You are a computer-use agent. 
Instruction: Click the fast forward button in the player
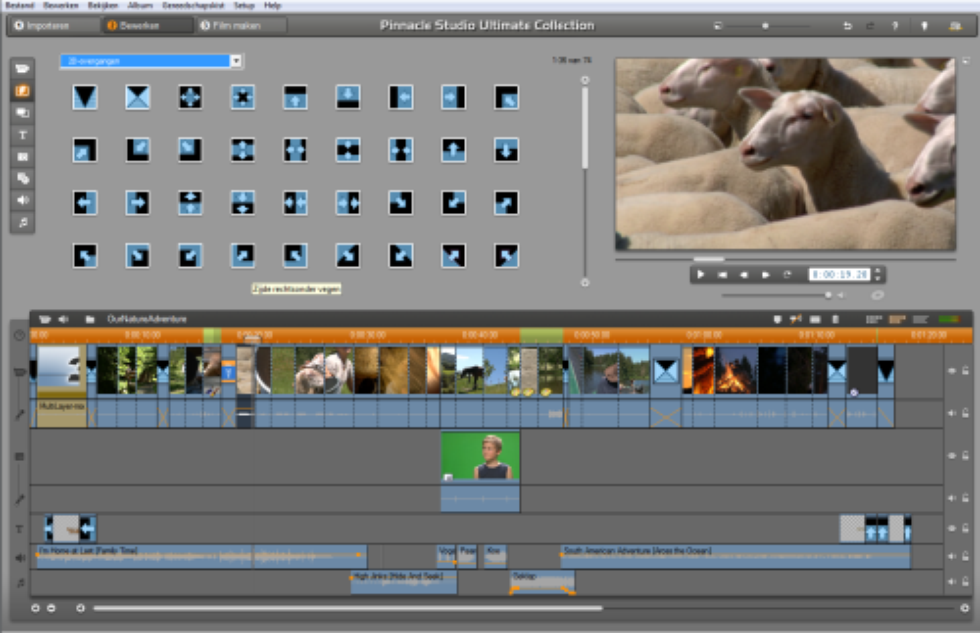pos(766,274)
